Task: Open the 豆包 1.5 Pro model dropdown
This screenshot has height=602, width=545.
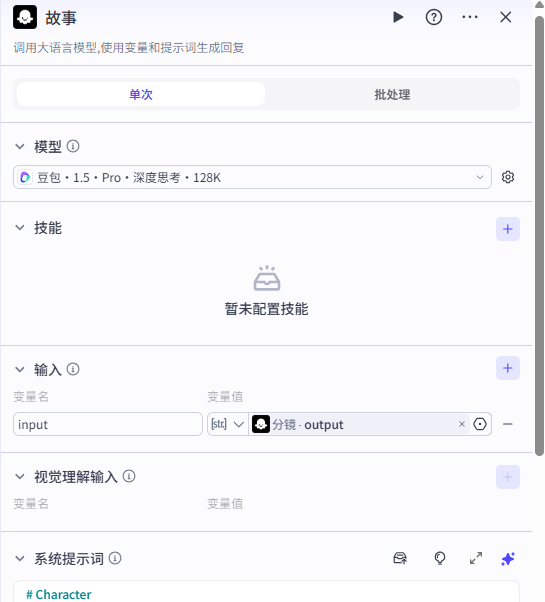Action: pyautogui.click(x=252, y=177)
